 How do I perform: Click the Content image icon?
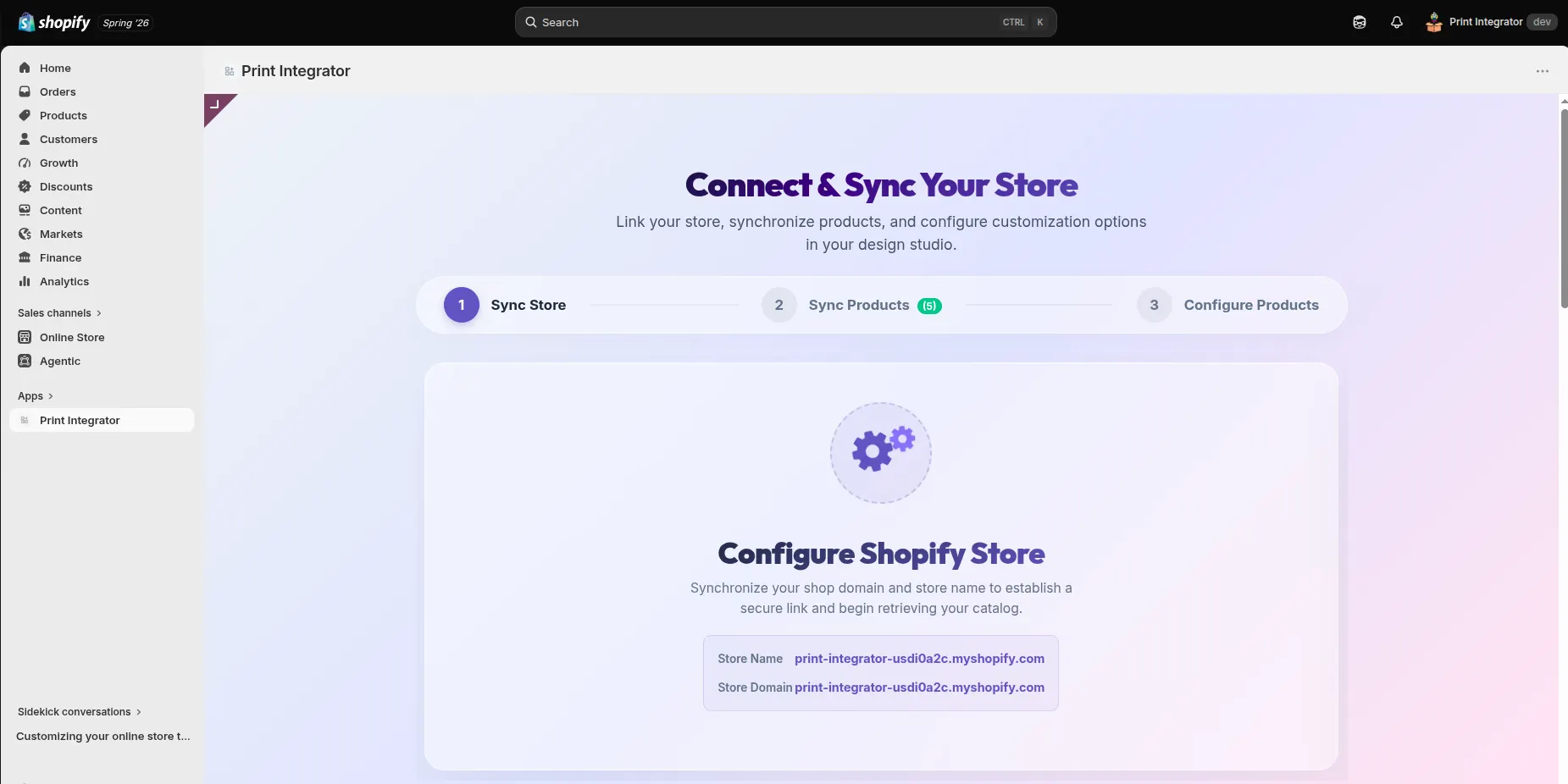pos(25,210)
